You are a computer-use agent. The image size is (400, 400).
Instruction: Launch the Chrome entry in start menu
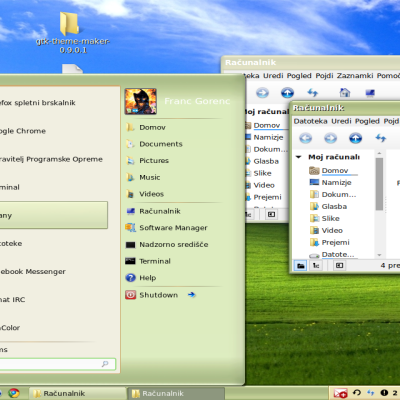tap(23, 131)
